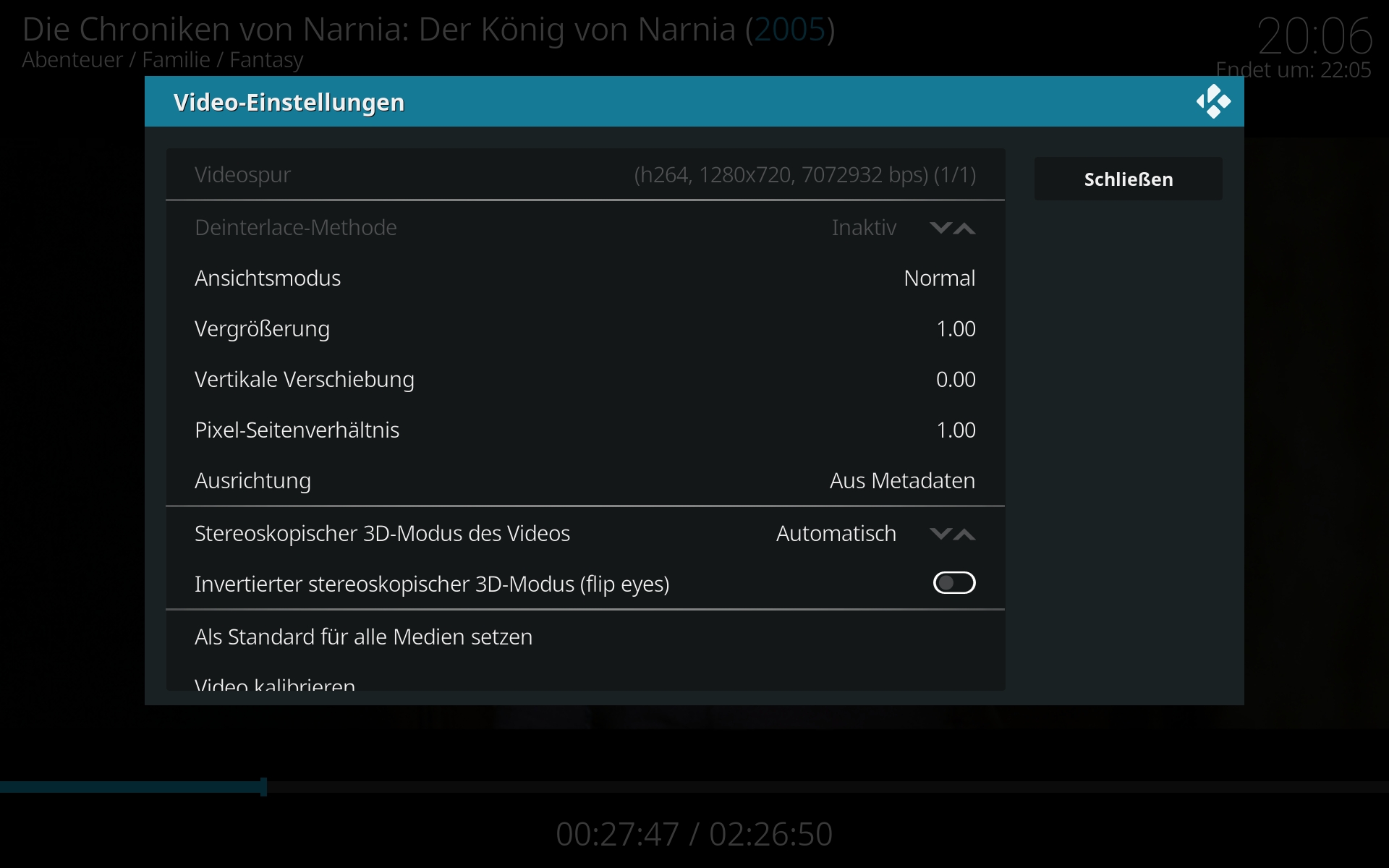Click the genre line Abenteuer / Familie / Fantasy
This screenshot has width=1389, height=868.
click(163, 60)
